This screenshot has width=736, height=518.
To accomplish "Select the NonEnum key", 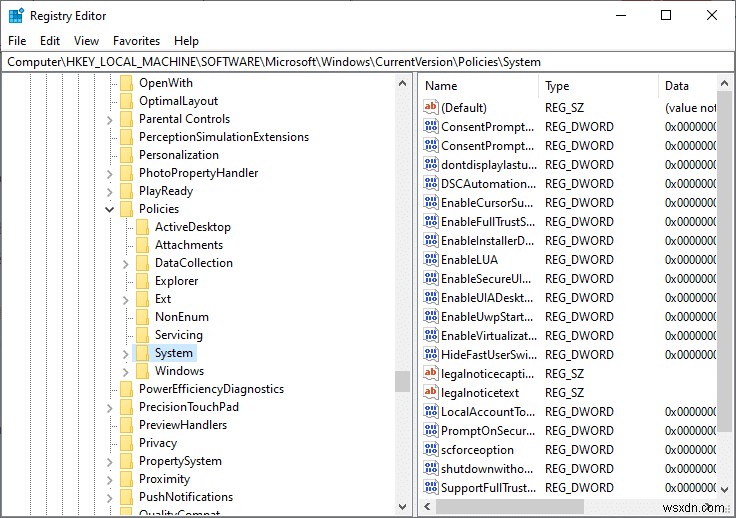I will (x=182, y=317).
